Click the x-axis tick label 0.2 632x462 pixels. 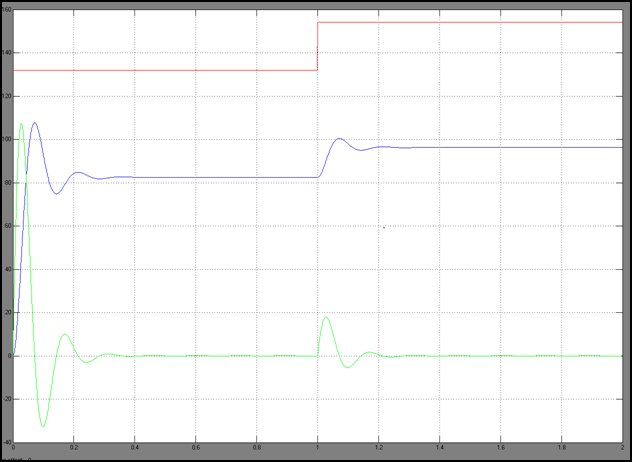[x=74, y=448]
